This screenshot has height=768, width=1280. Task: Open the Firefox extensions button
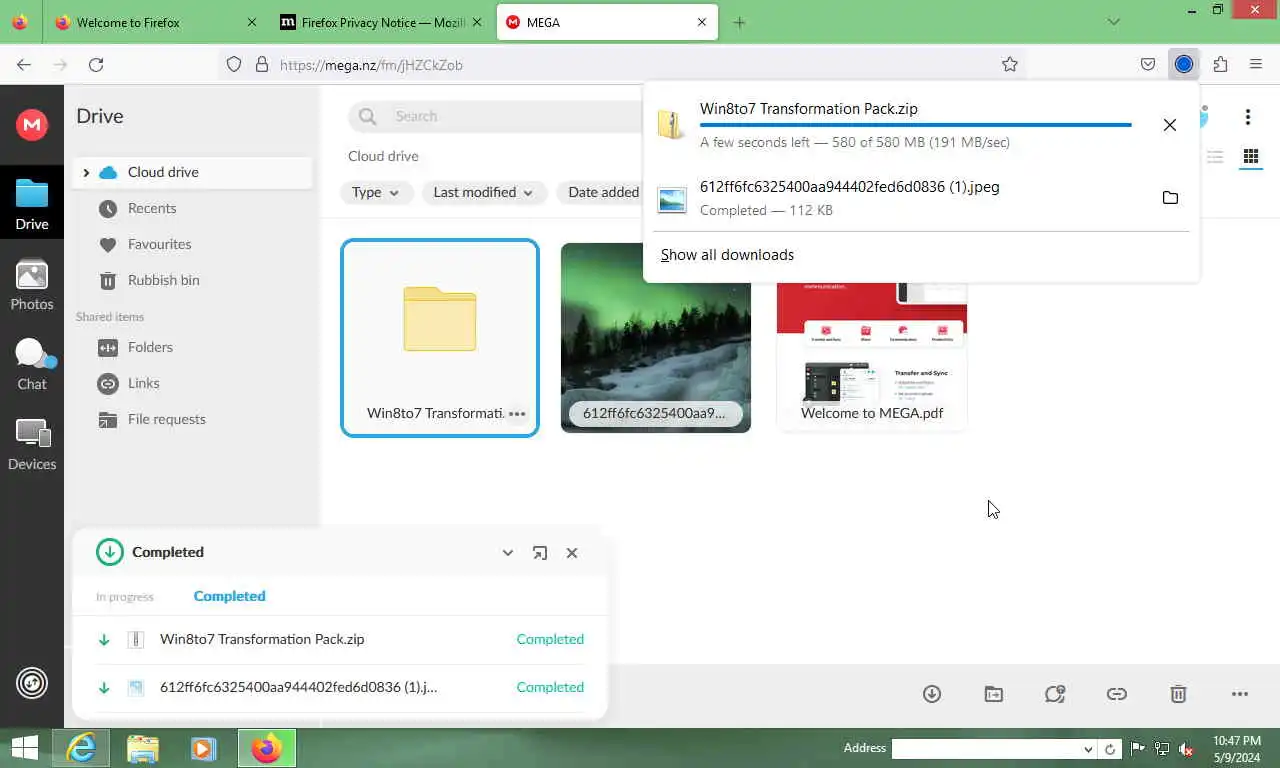(1220, 65)
